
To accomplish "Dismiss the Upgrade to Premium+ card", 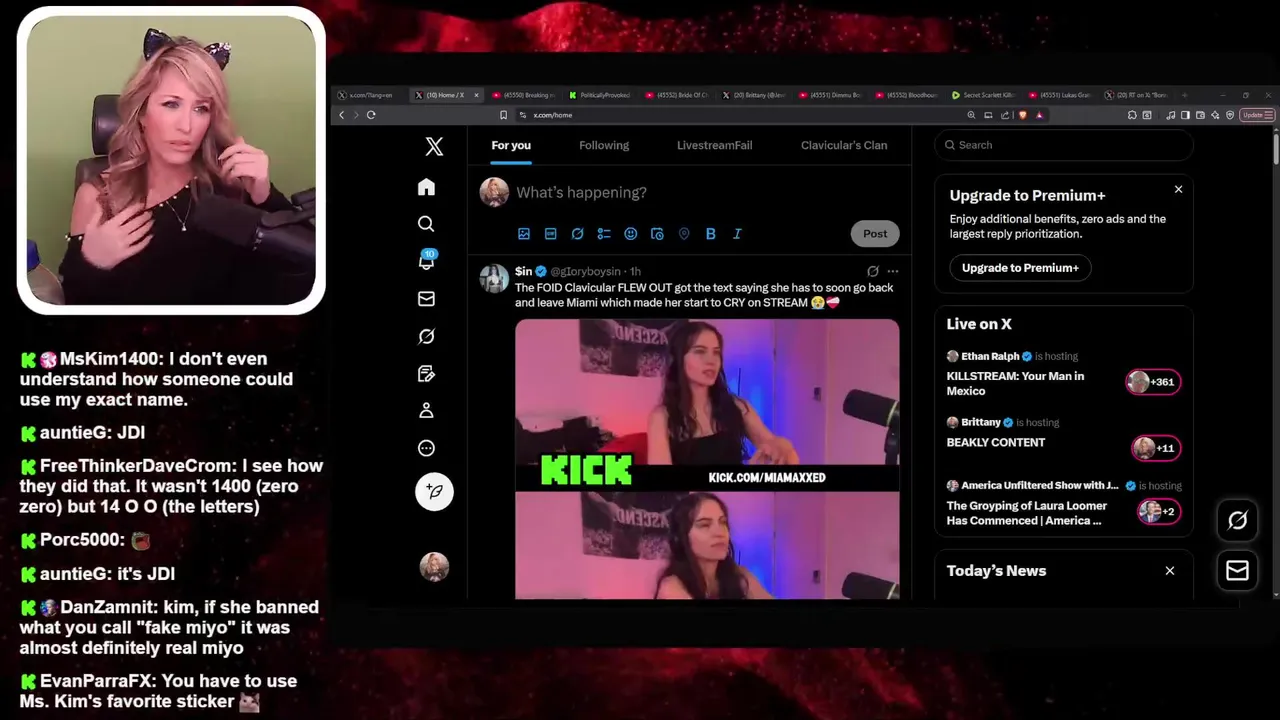I will click(x=1178, y=189).
